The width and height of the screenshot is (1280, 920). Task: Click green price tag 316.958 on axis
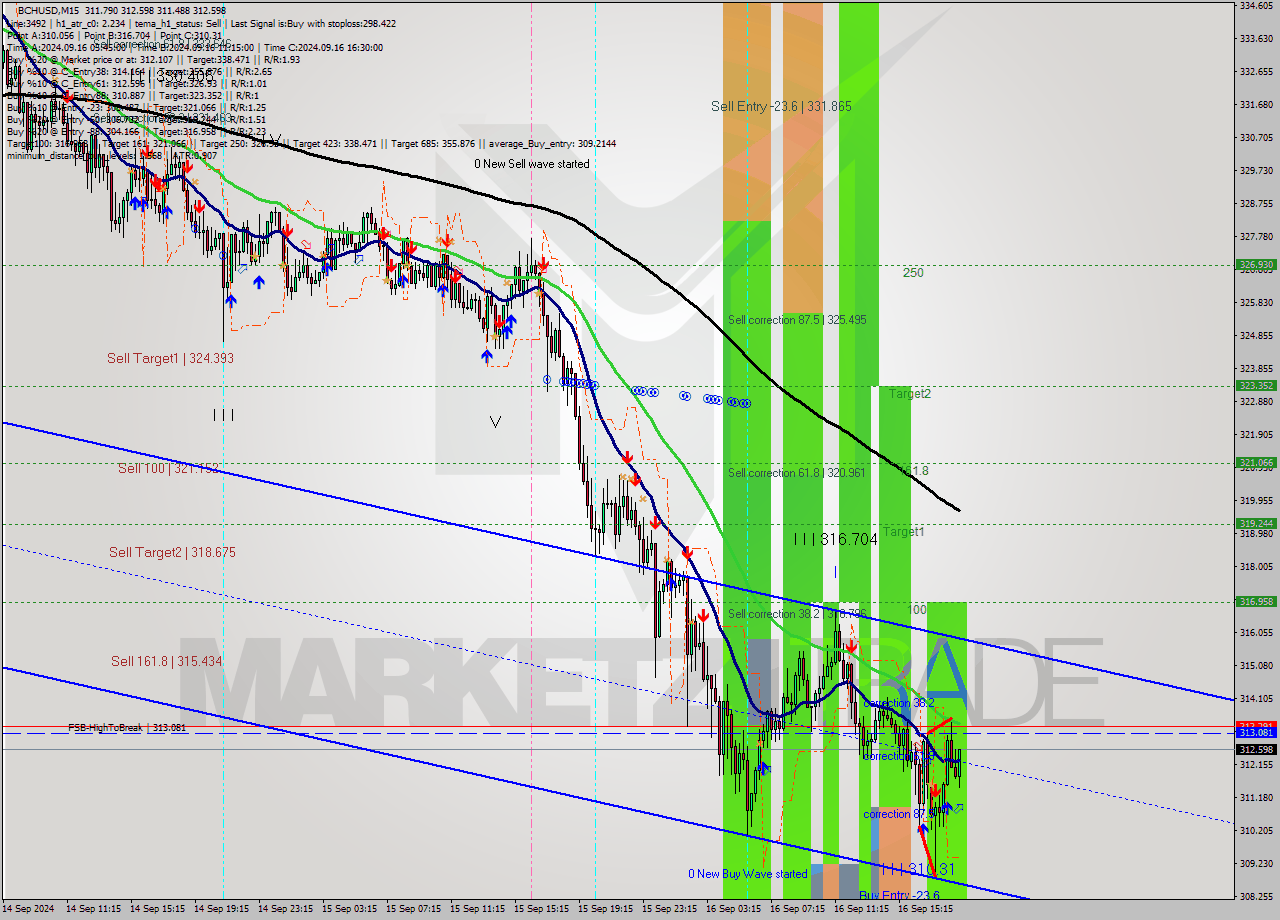1256,602
